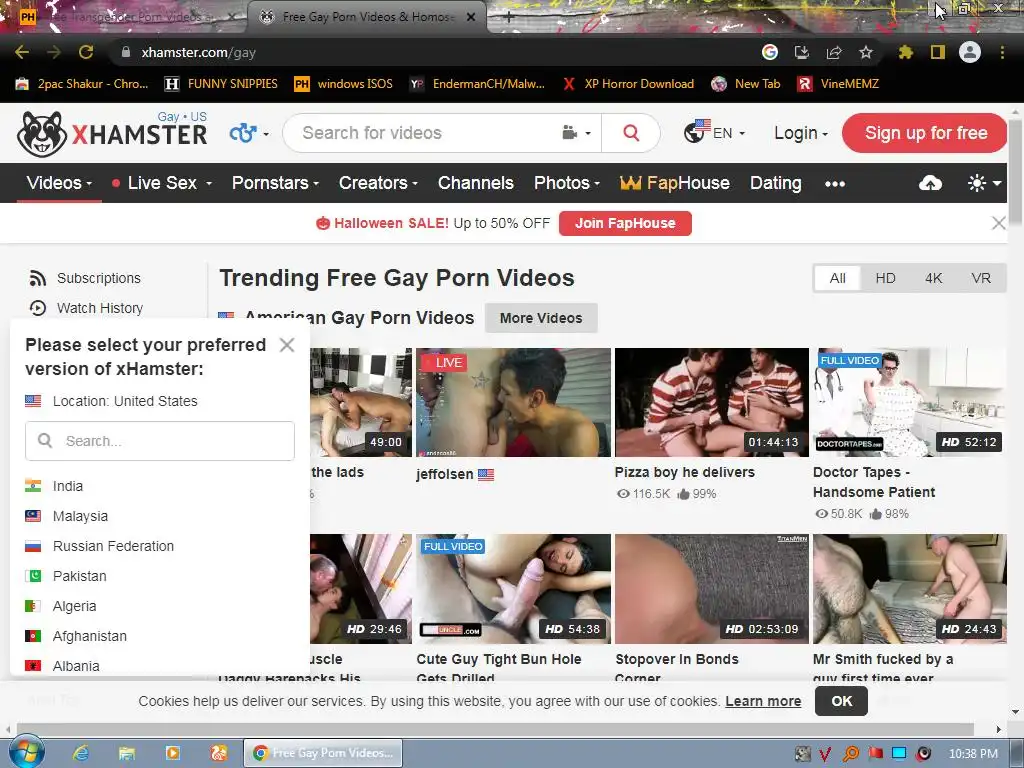Close the active browser tab

point(471,18)
